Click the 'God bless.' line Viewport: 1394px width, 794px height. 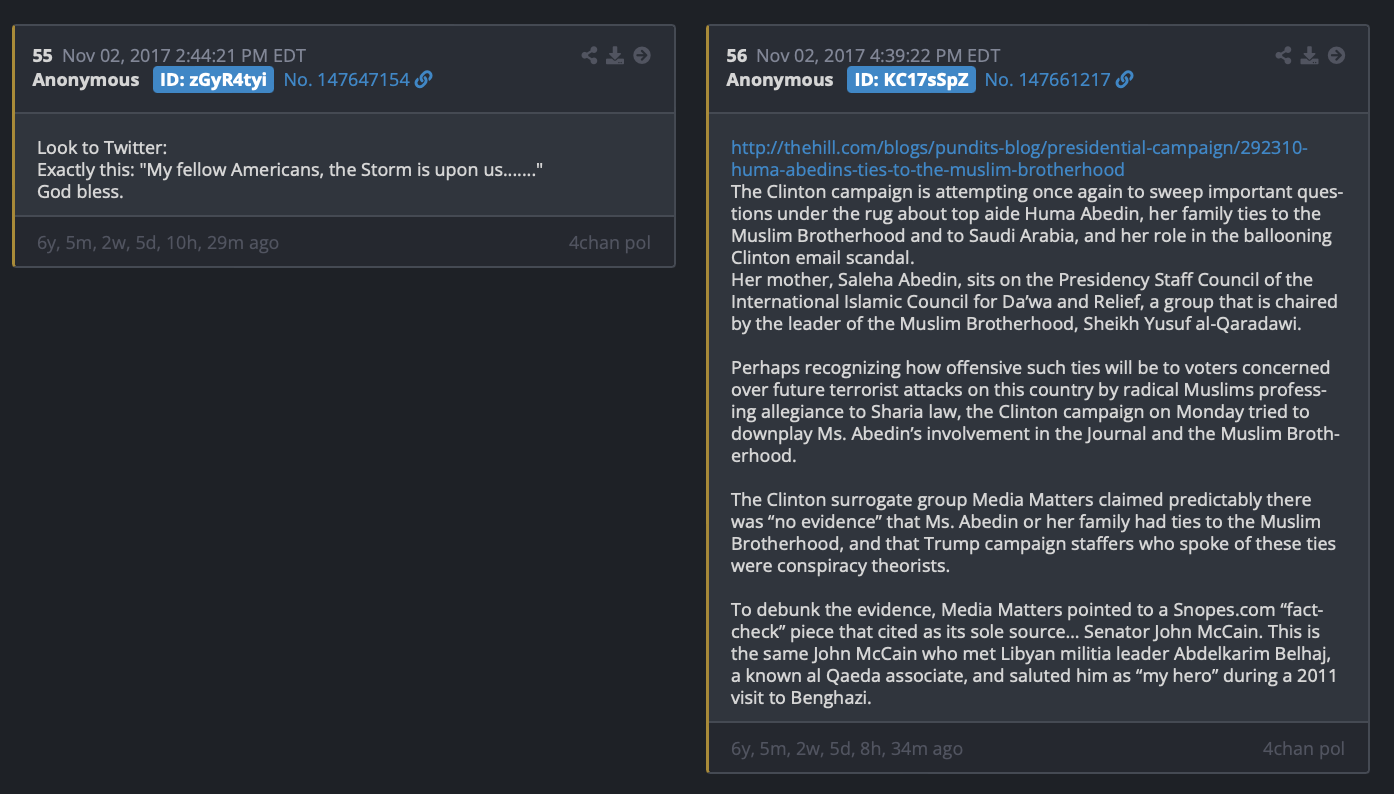click(80, 192)
